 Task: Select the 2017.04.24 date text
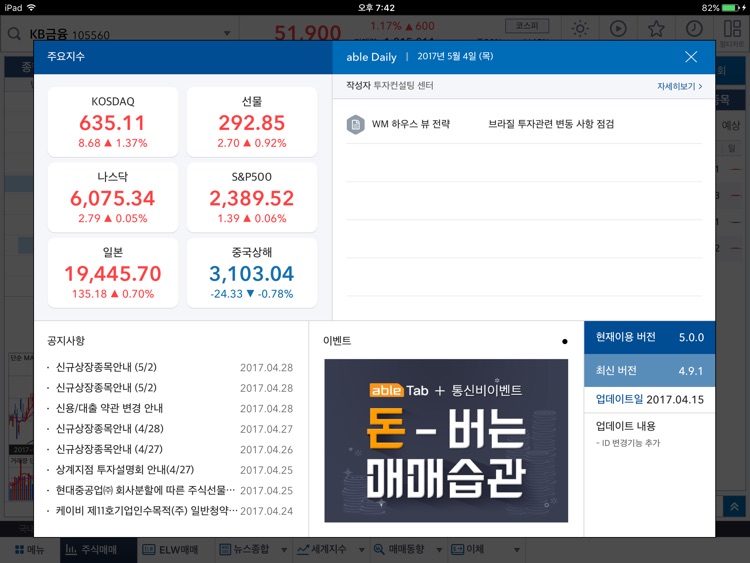(266, 511)
